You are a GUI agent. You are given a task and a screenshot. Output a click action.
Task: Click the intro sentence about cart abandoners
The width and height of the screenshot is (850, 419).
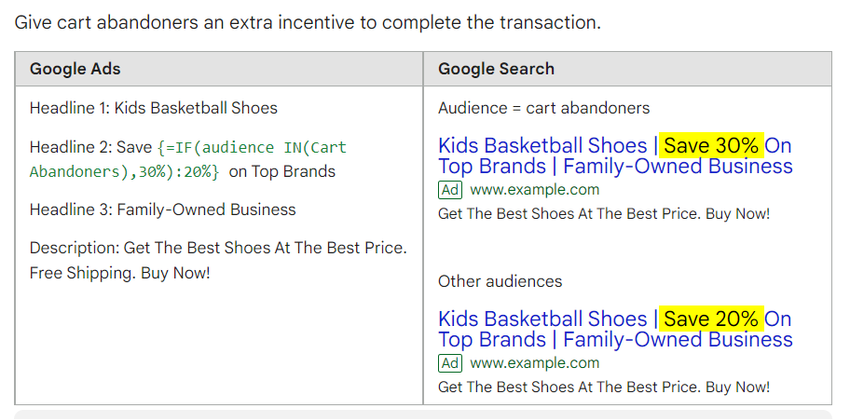(307, 21)
